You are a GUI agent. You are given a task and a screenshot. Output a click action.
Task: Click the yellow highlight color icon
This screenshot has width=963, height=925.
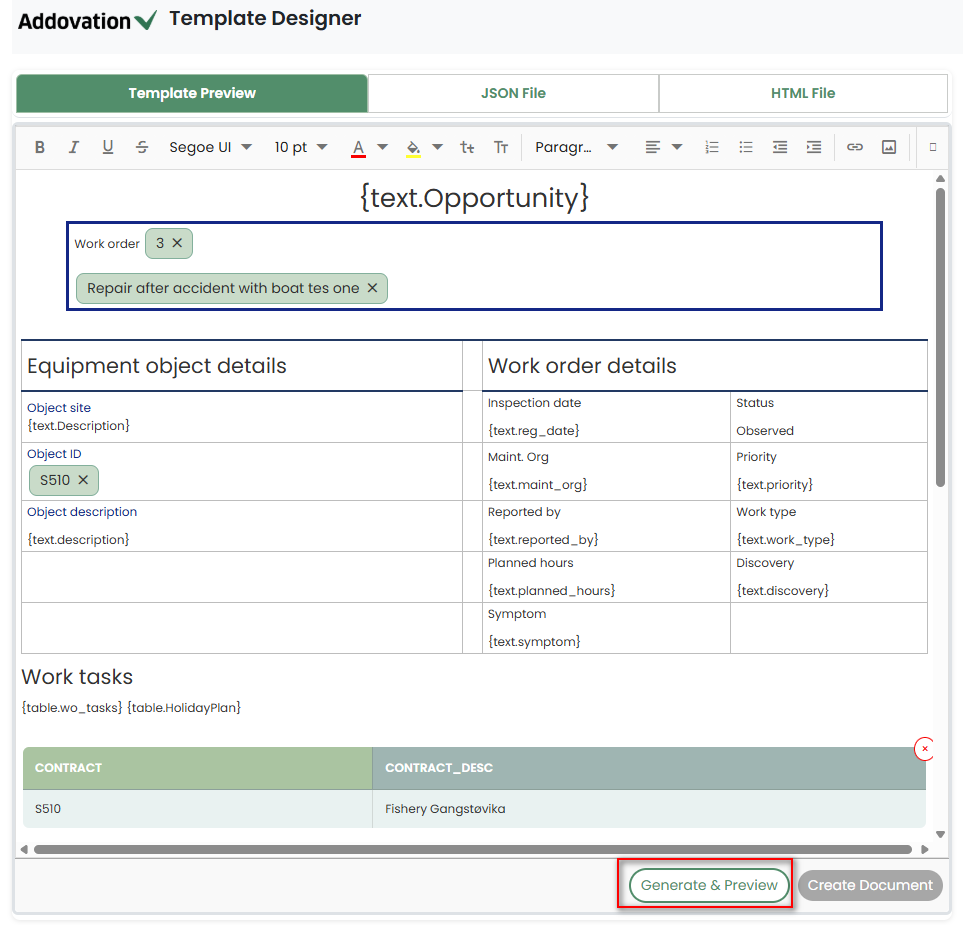(x=413, y=147)
